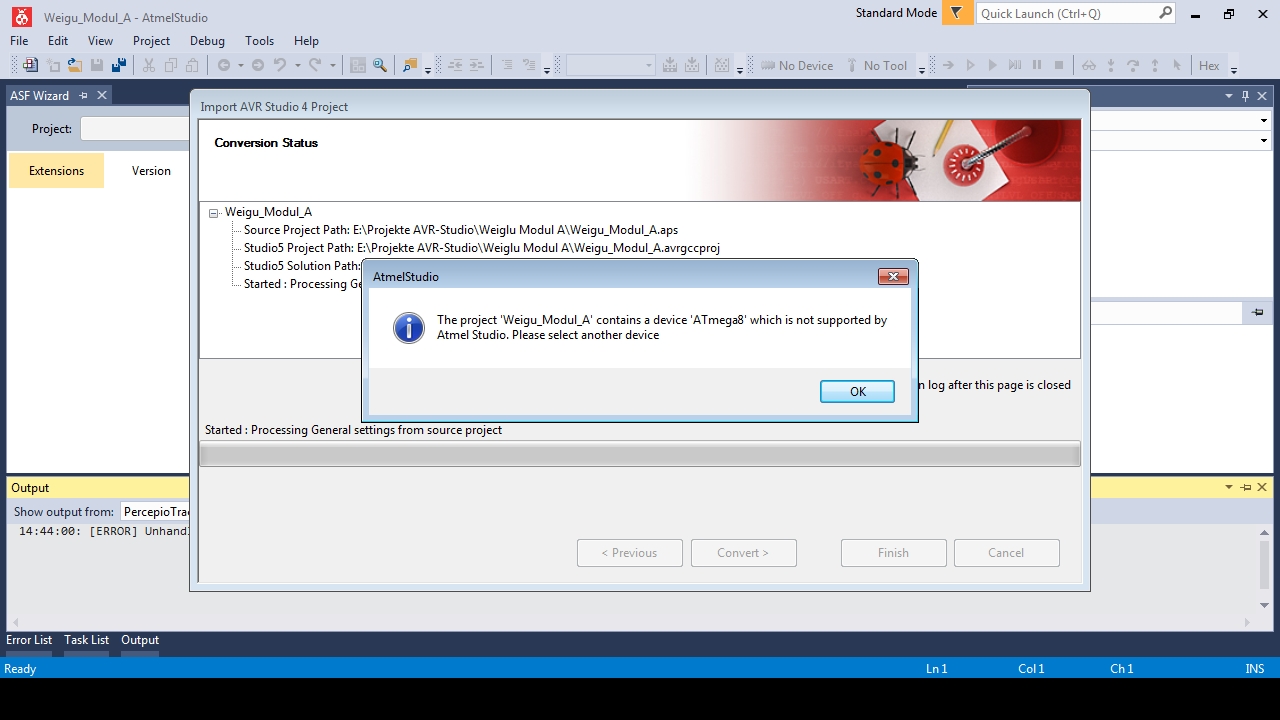
Task: Click the Step Out up-arrow icon
Action: click(1155, 65)
